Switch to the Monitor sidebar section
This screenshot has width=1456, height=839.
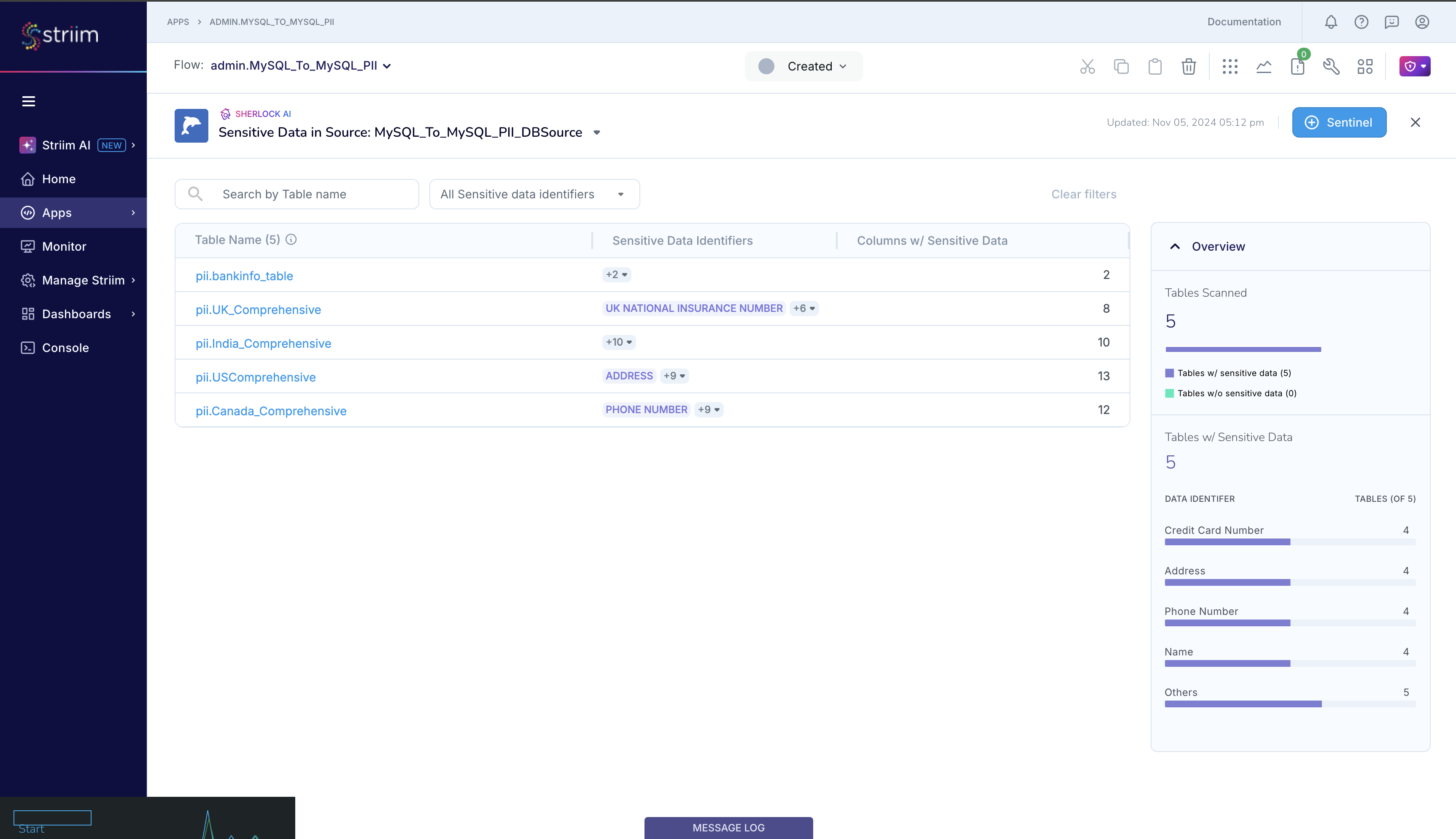coord(63,246)
